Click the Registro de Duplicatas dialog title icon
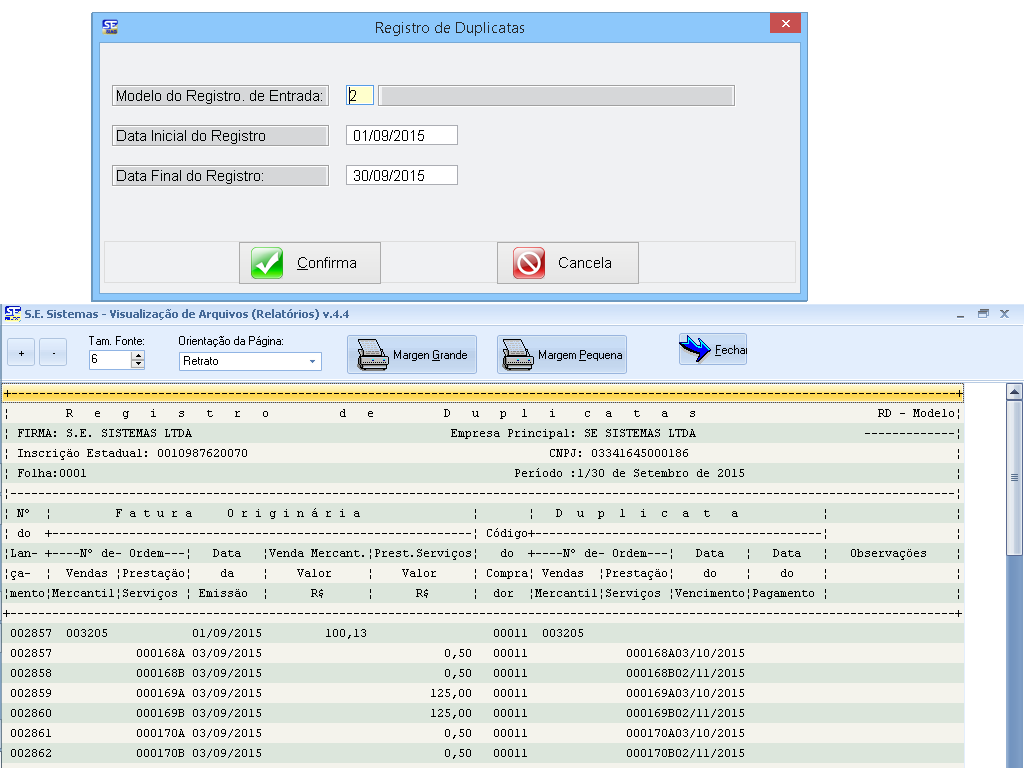Viewport: 1028px width, 768px height. (110, 27)
